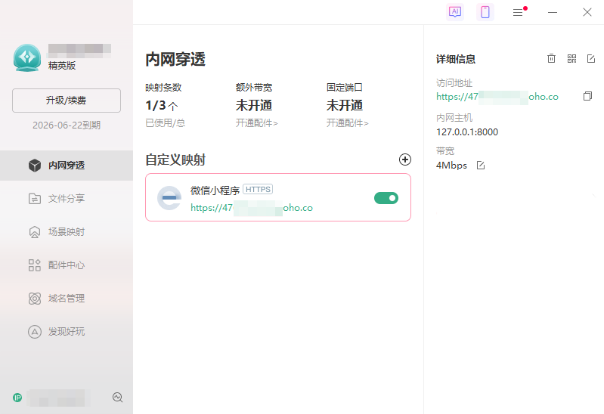Click the 文件分享 folder icon
This screenshot has height=414, width=604.
(35, 199)
